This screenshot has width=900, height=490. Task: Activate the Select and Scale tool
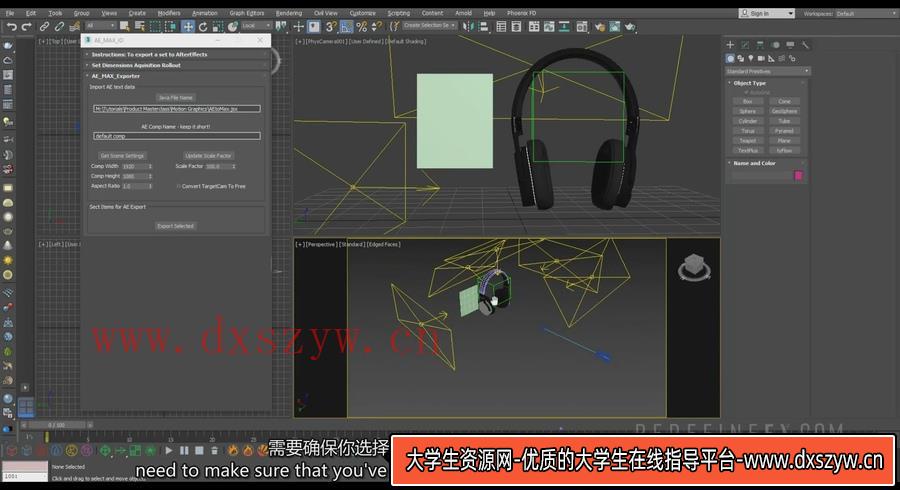(x=218, y=26)
